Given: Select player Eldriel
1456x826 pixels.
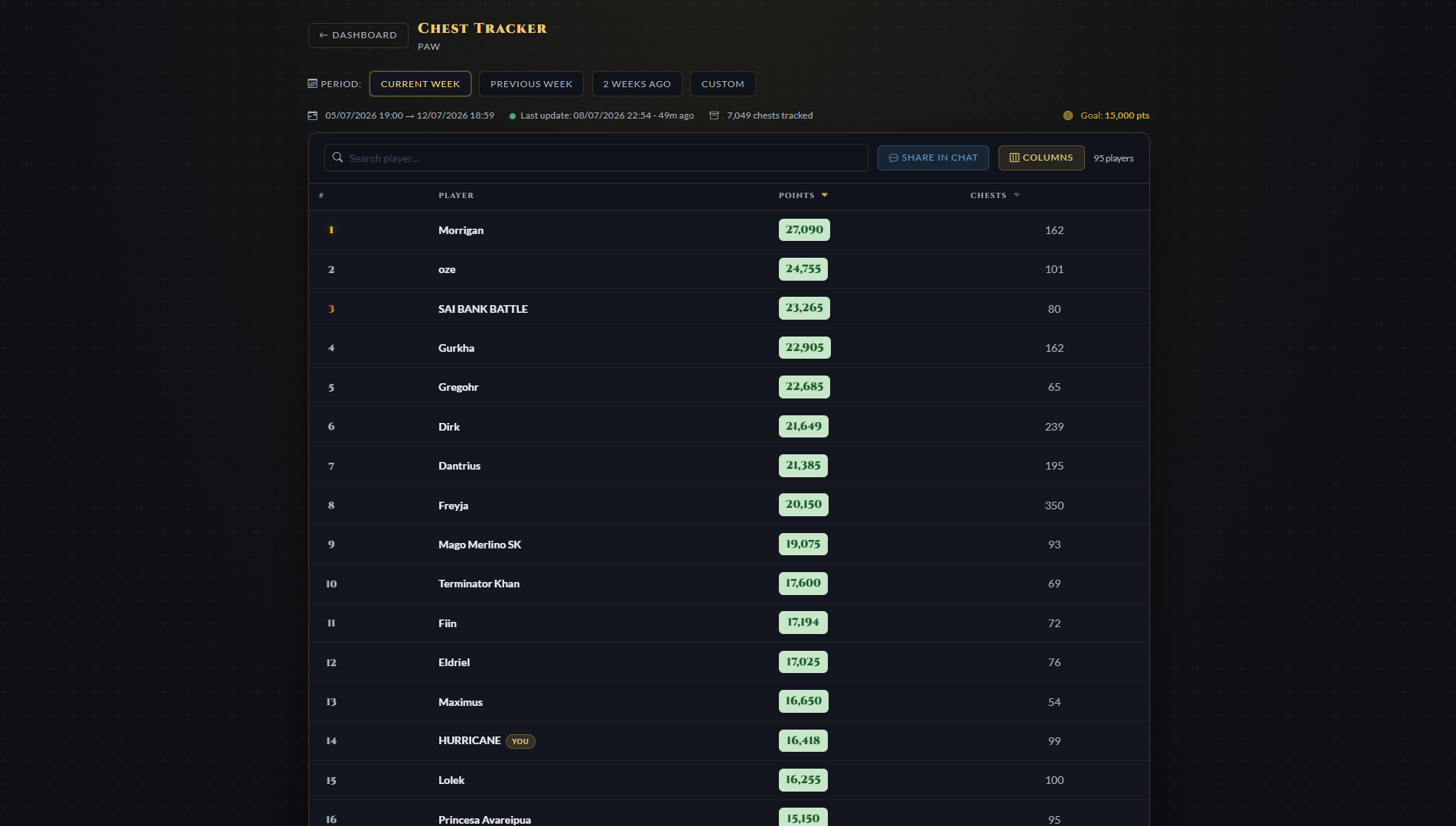Looking at the screenshot, I should [x=454, y=662].
